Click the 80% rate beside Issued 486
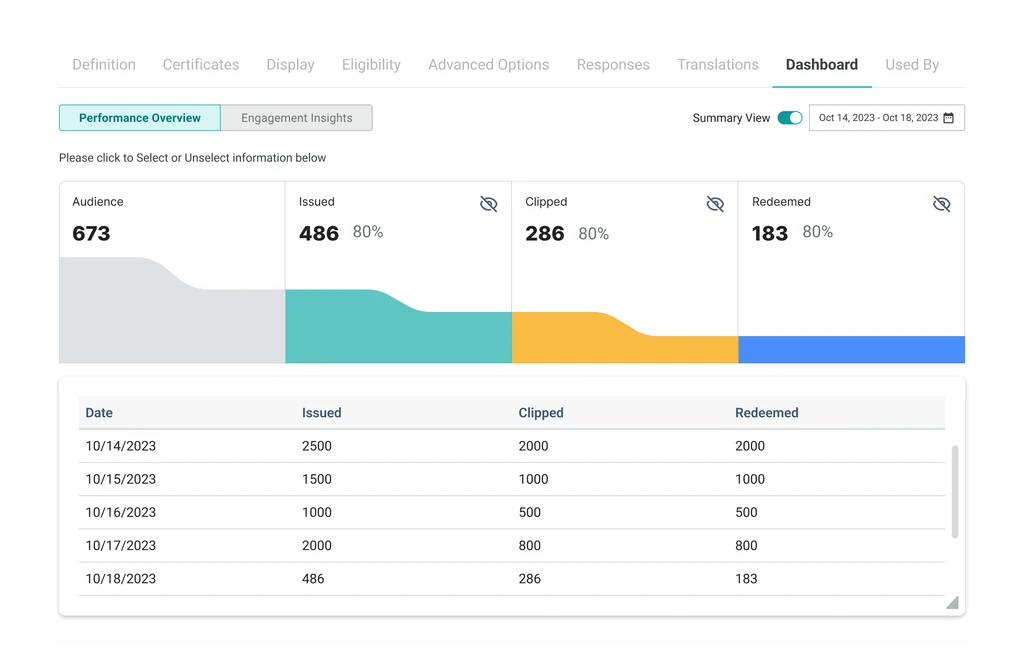 [368, 232]
